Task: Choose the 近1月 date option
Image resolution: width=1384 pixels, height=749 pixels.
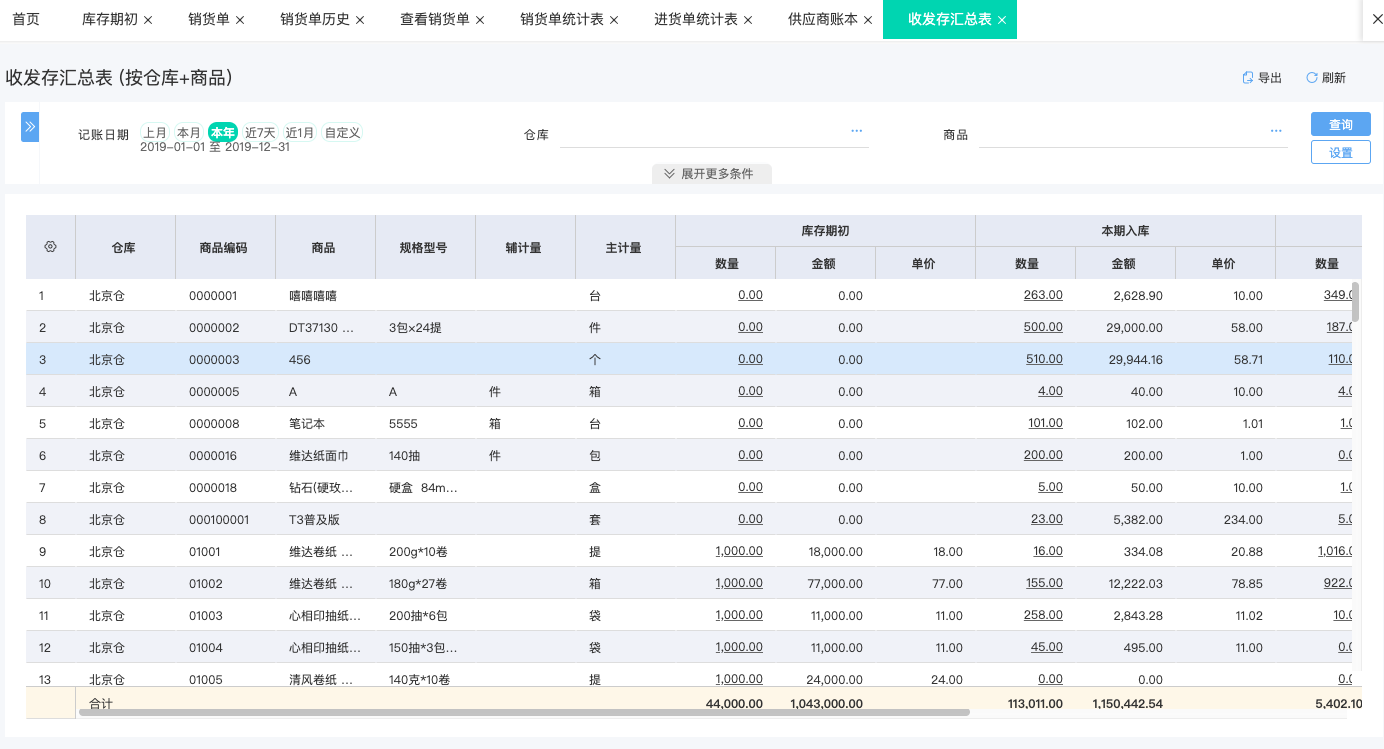Action: tap(299, 131)
